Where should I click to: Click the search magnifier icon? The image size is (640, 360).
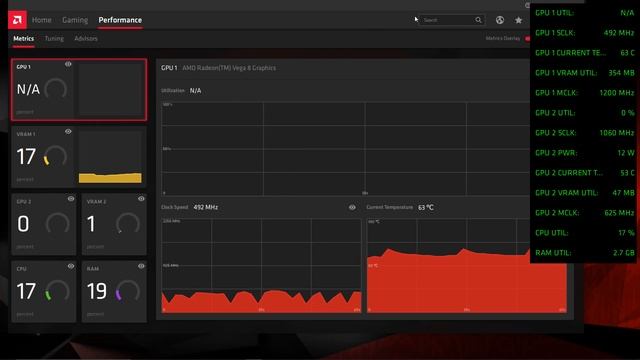point(478,20)
